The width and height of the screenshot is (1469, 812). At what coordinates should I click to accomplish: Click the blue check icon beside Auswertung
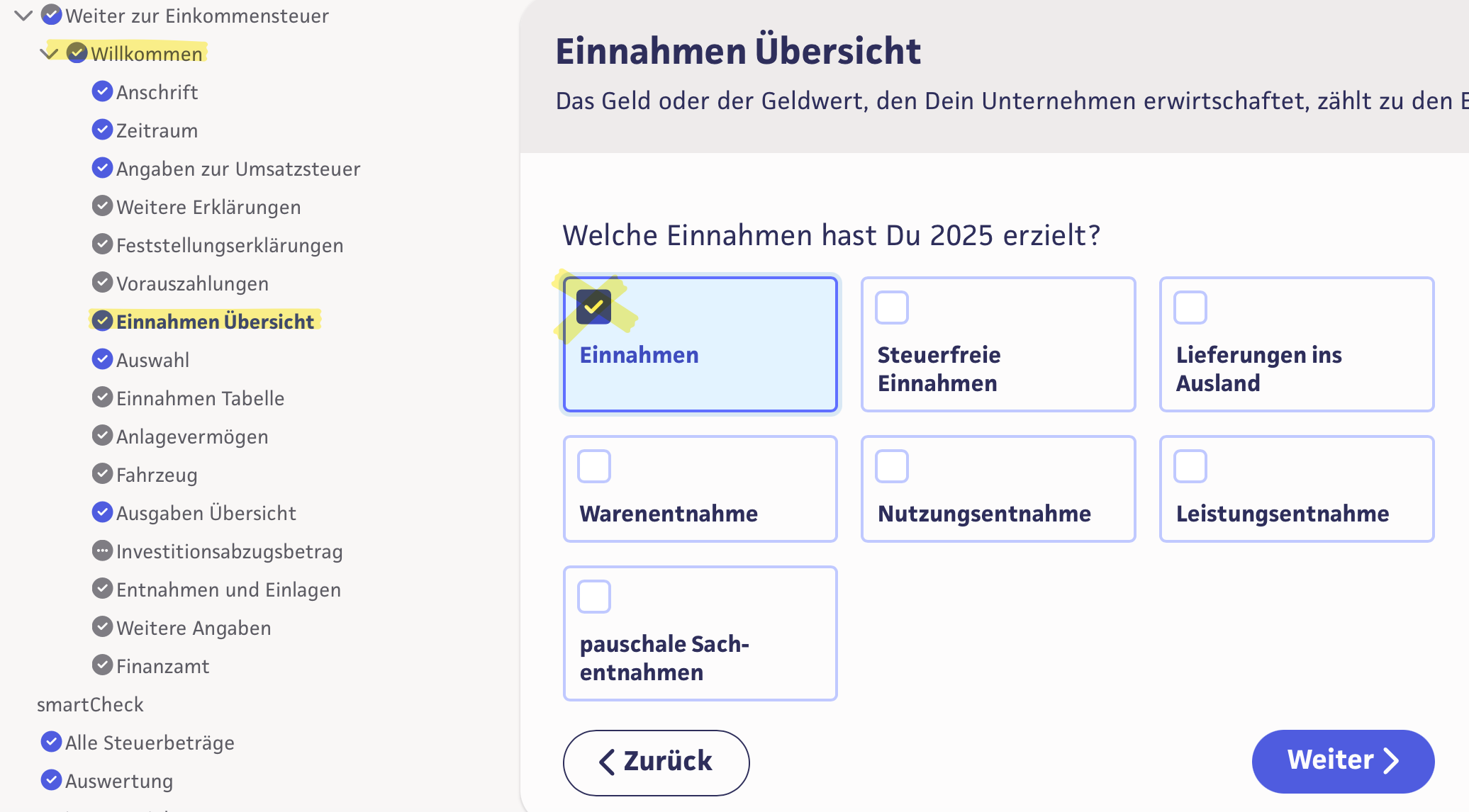click(51, 780)
